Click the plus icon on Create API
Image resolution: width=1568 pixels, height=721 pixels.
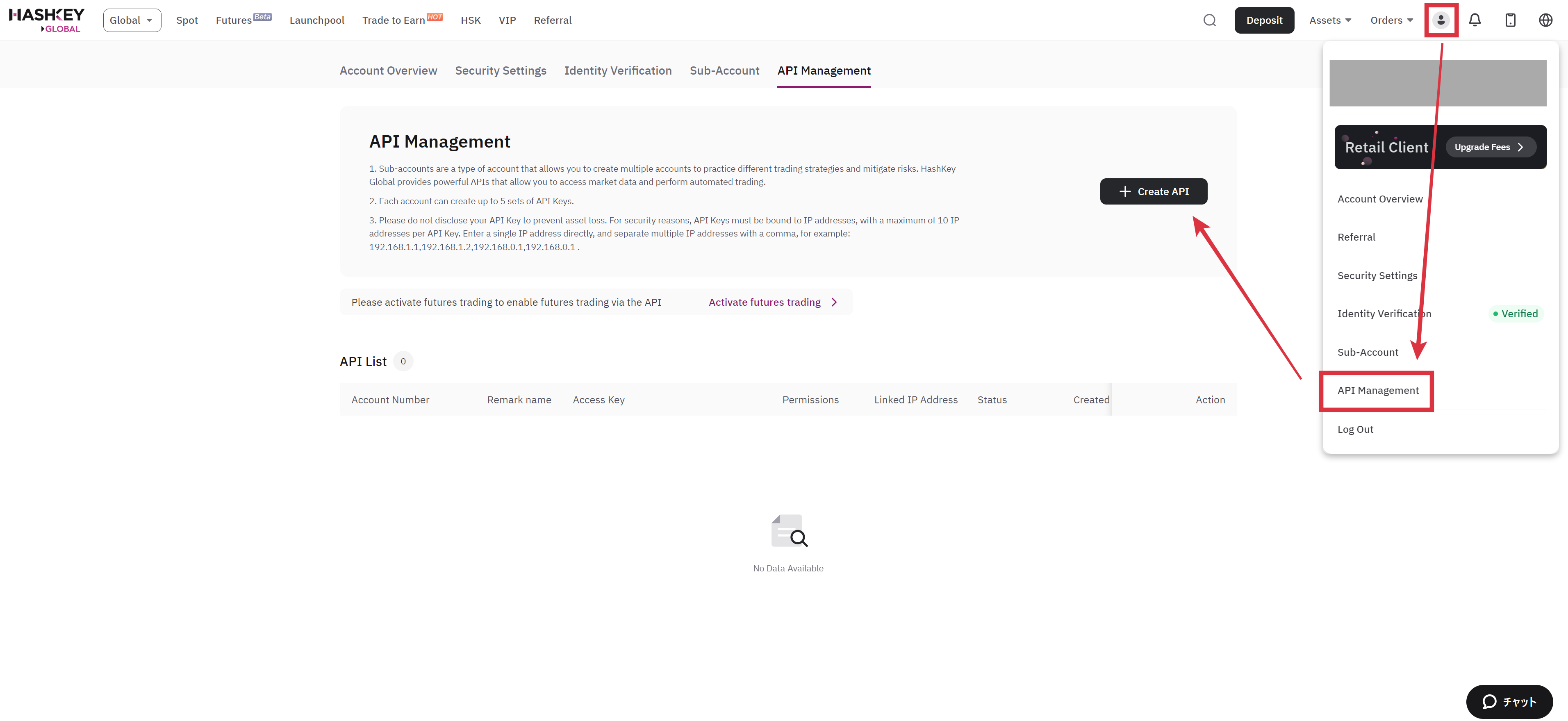tap(1125, 192)
